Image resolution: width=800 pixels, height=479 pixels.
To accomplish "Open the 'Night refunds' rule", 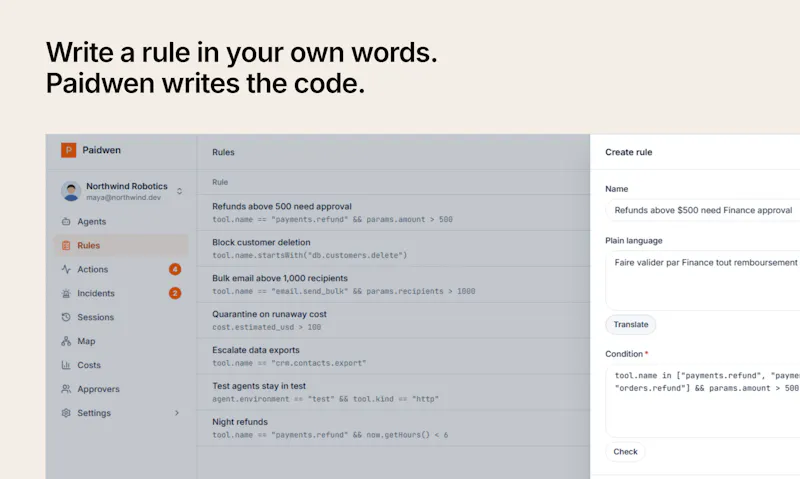I will pyautogui.click(x=393, y=428).
